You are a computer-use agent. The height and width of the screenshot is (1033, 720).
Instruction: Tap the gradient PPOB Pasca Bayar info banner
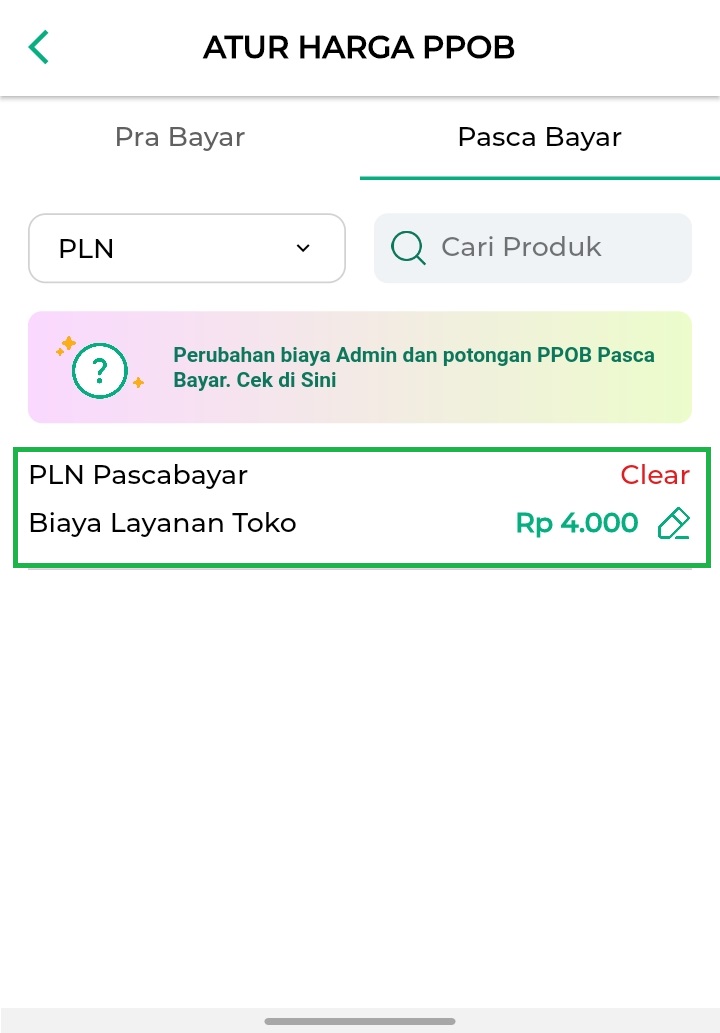point(360,367)
